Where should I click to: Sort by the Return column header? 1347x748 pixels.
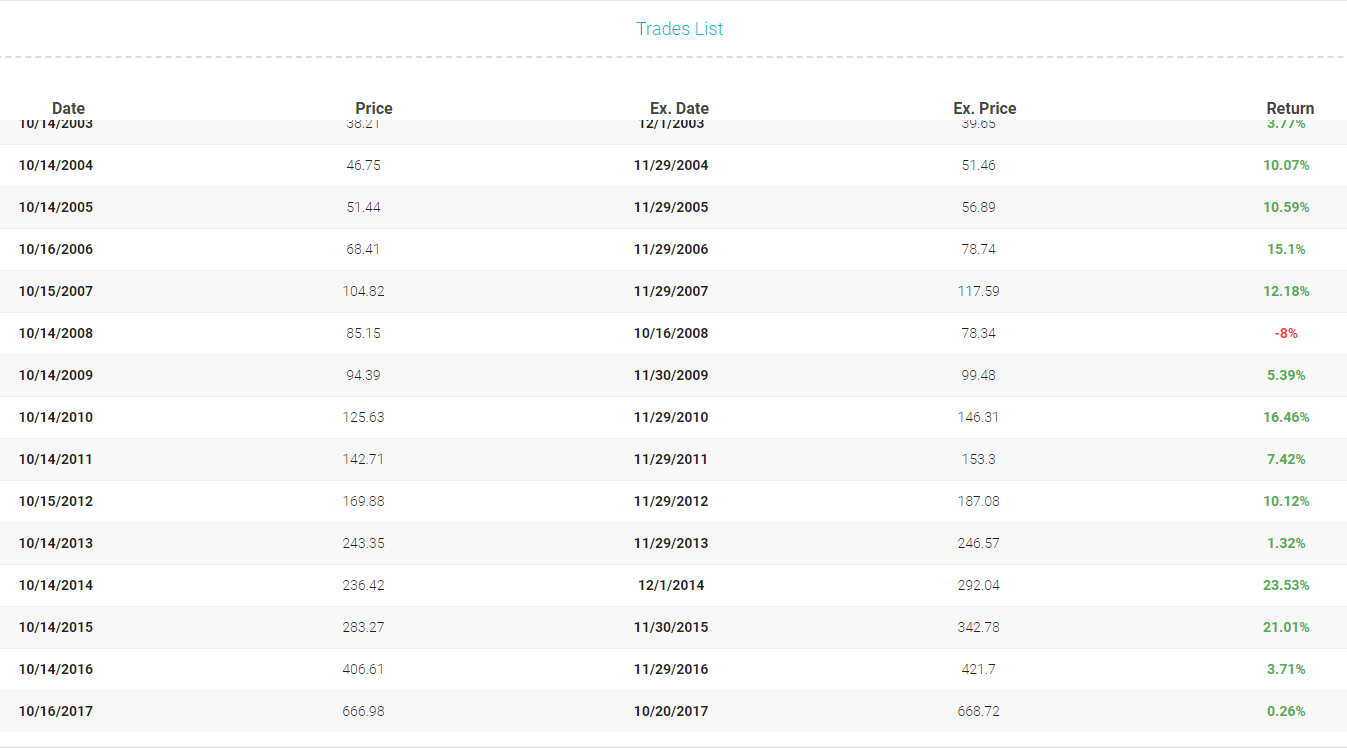point(1290,108)
